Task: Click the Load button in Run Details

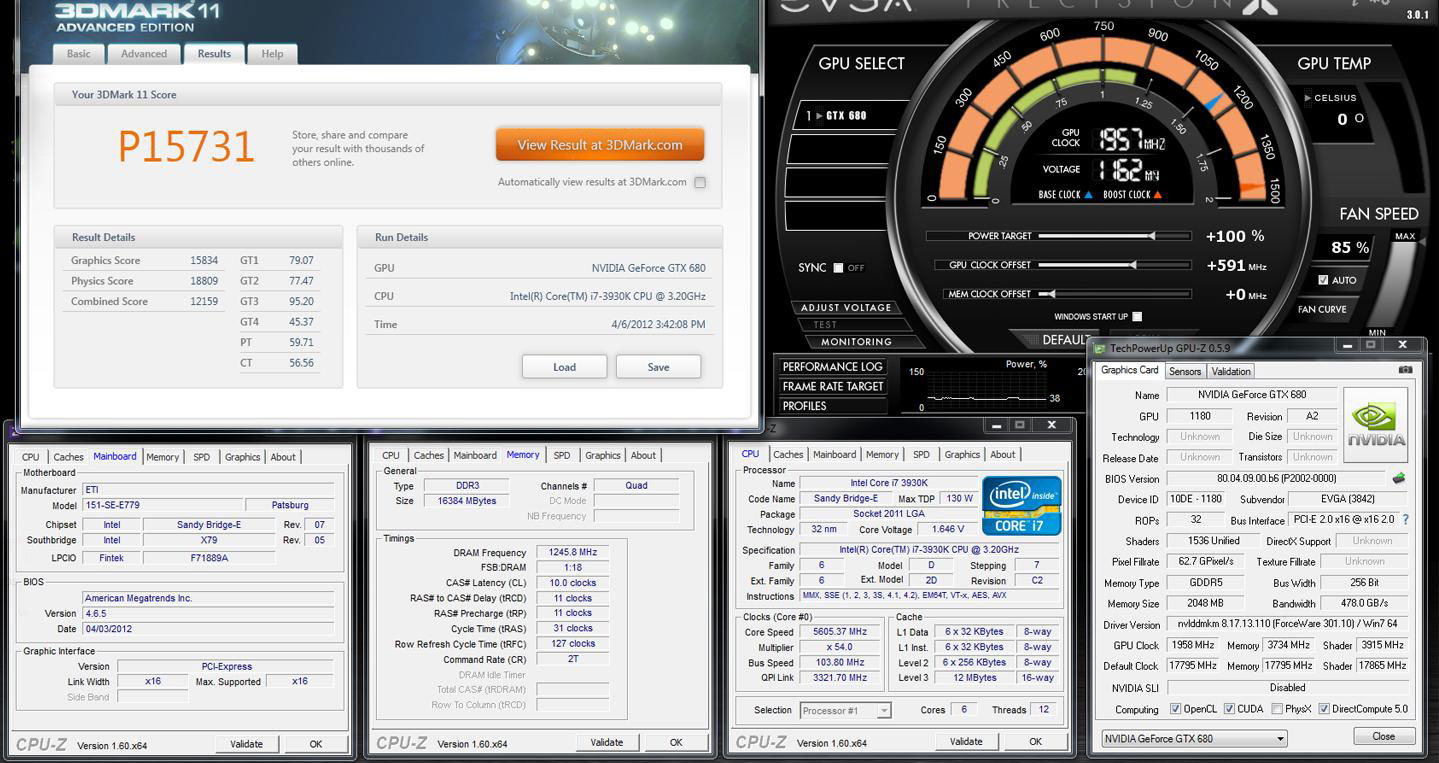Action: [x=564, y=367]
